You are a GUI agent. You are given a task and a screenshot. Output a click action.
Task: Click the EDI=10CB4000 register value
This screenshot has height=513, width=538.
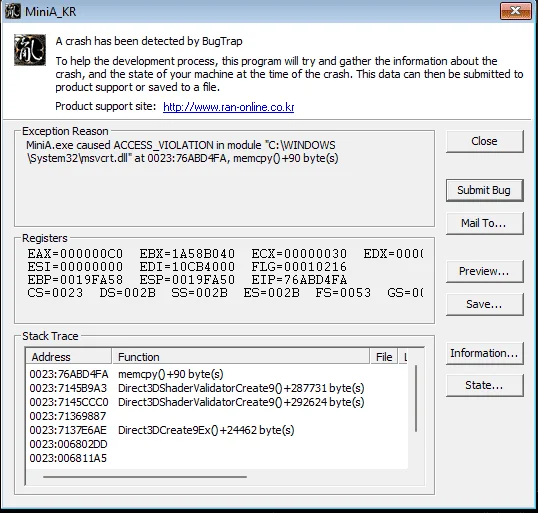[187, 267]
